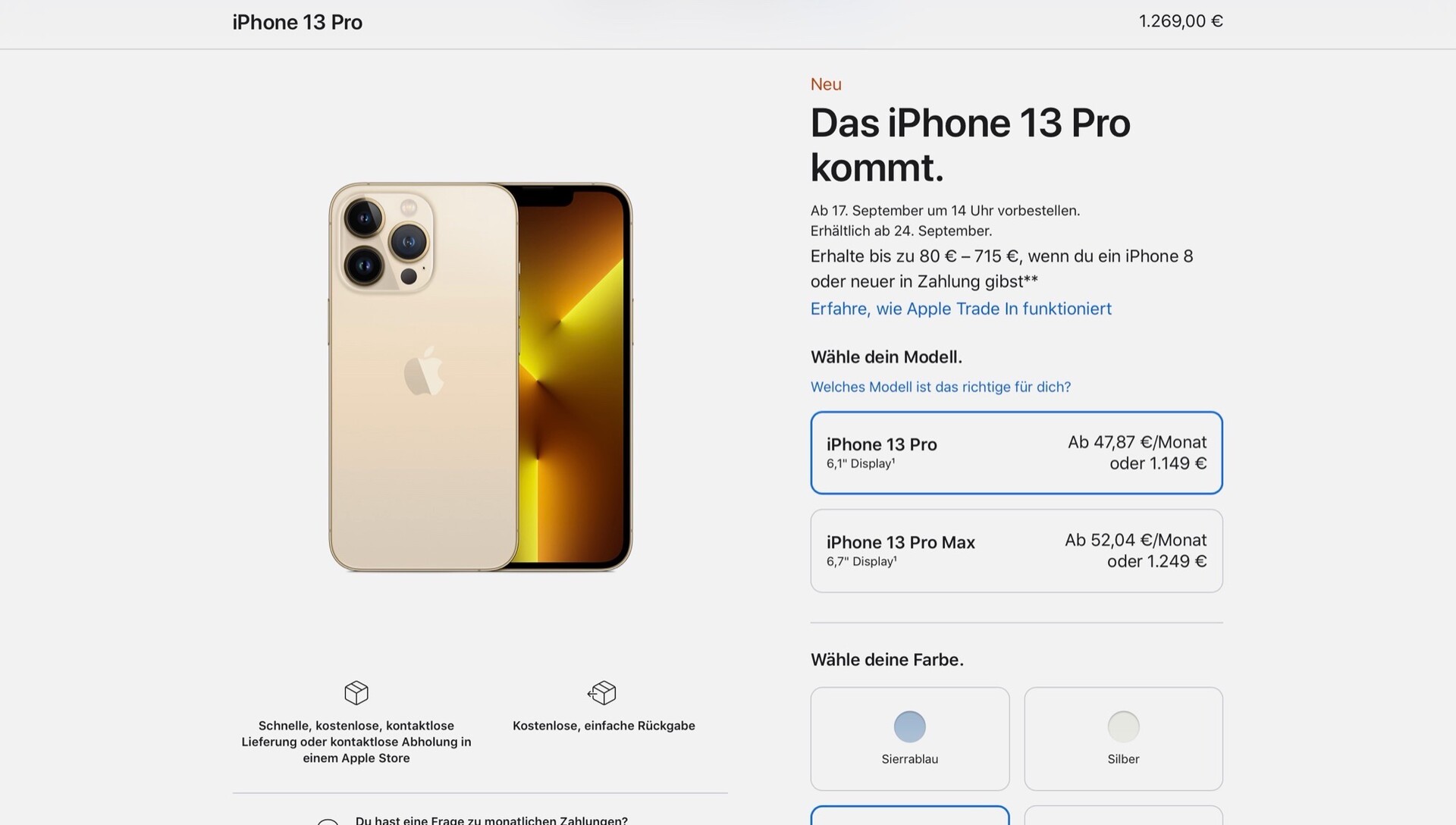Open 'Erfahre, wie Apple Trade In funktioniert' link
Screen dimensions: 1456x825
click(x=961, y=309)
